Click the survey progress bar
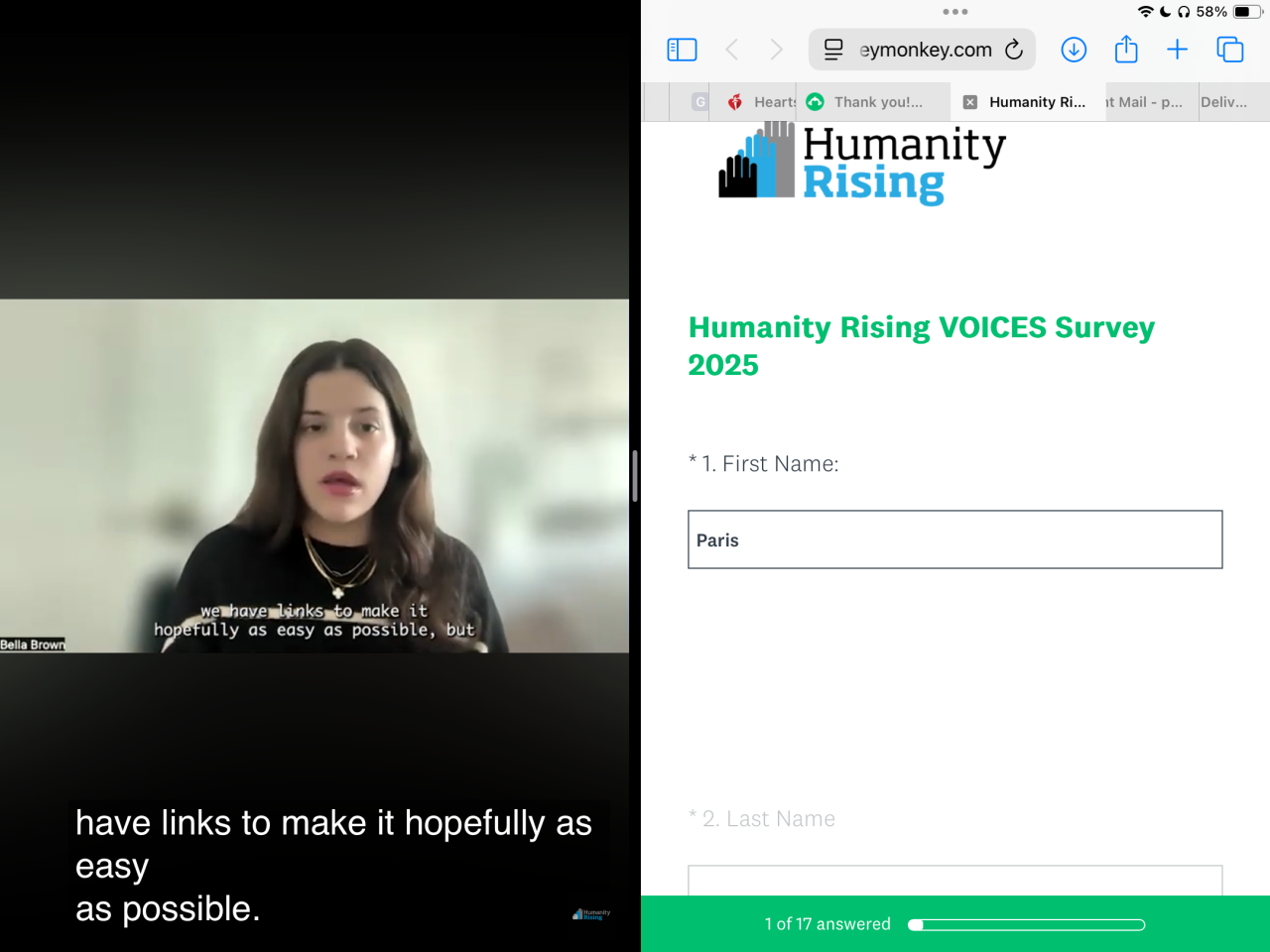Screen dimensions: 1270x952 [1027, 925]
